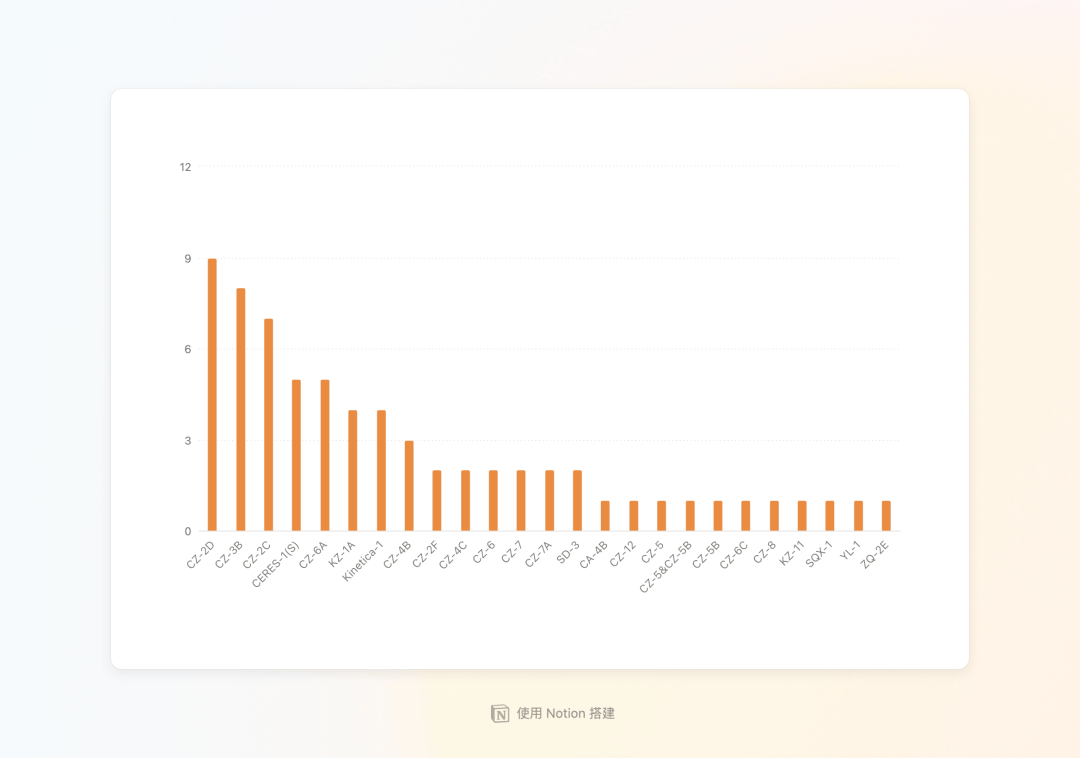
Task: Select the CZ-5&CZ-5B bar
Action: pos(690,516)
